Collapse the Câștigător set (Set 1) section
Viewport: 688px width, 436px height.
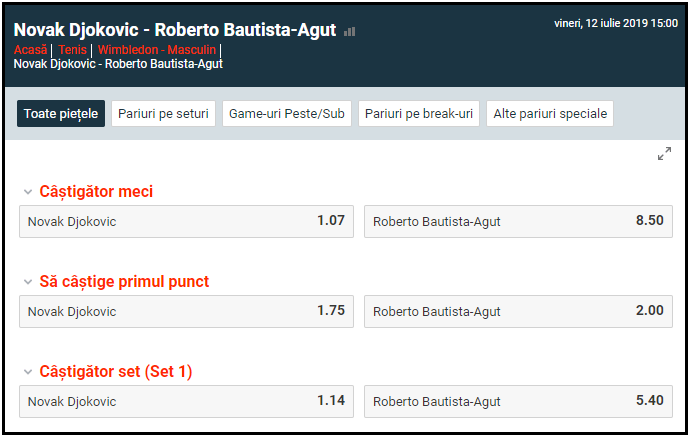coord(28,372)
